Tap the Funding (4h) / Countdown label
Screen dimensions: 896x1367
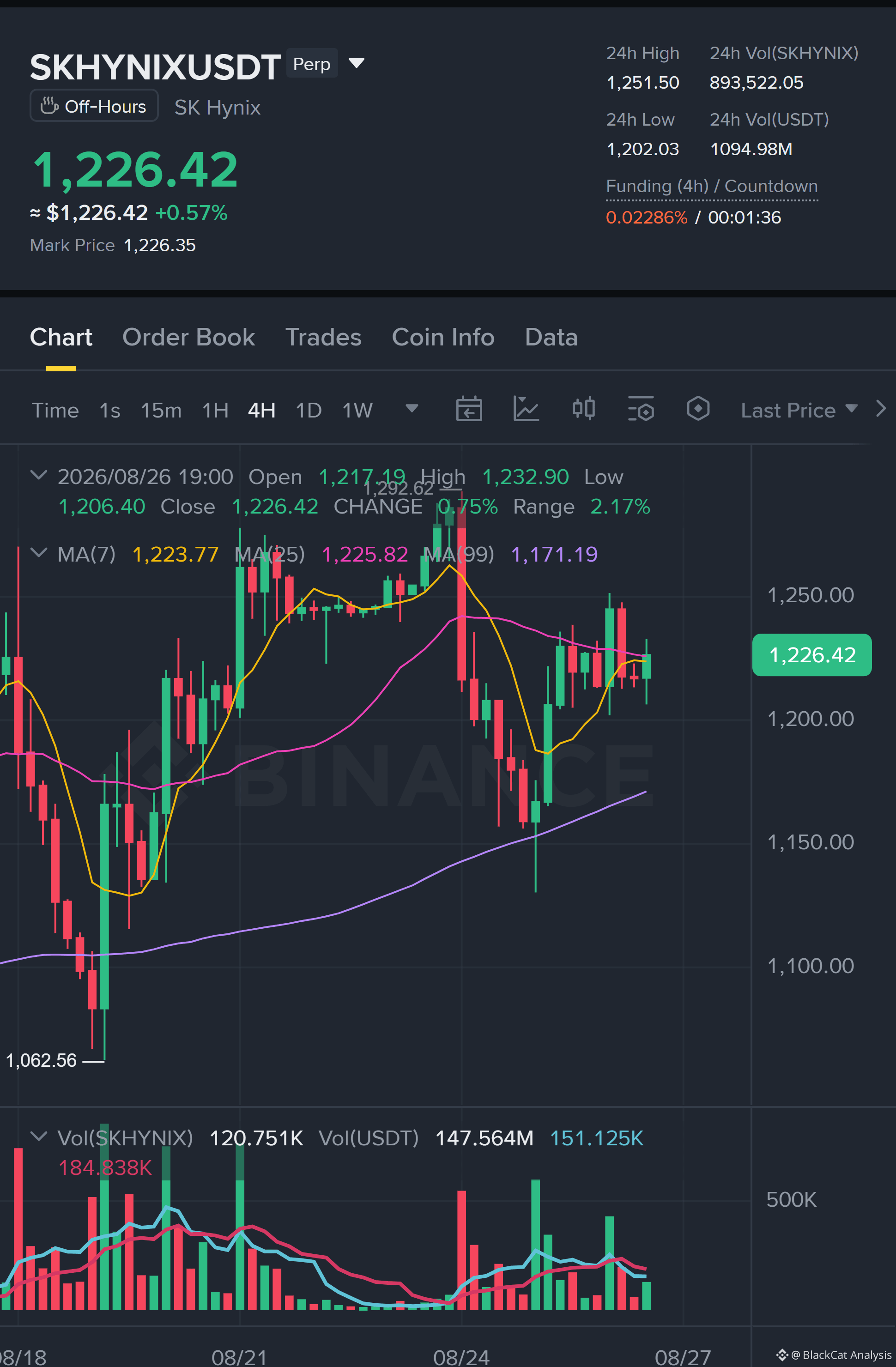click(712, 186)
